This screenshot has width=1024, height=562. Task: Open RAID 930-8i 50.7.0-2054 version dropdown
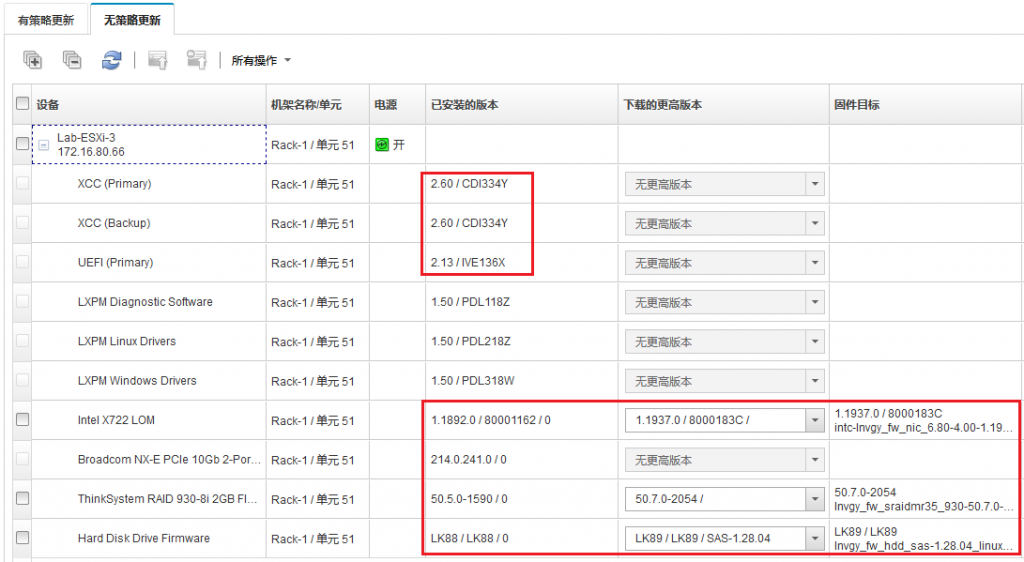[x=814, y=499]
